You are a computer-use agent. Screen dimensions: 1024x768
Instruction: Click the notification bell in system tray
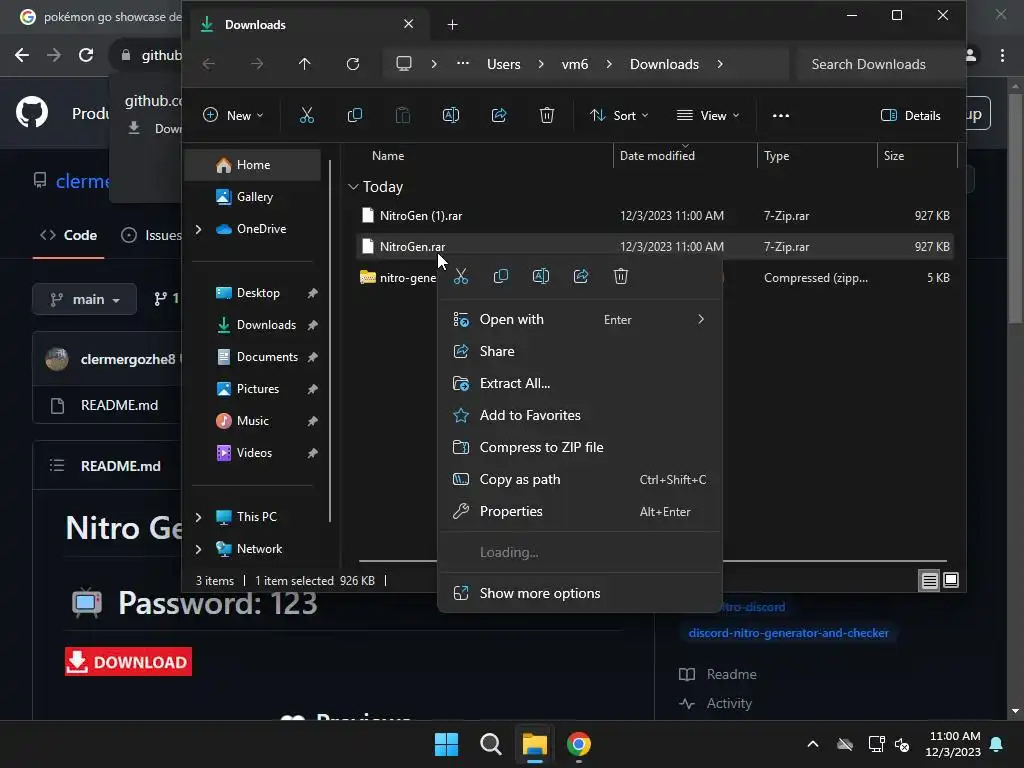(x=997, y=744)
